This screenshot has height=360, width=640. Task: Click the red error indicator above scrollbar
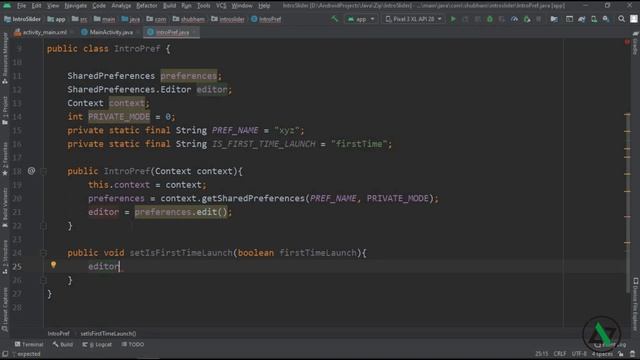tap(627, 42)
